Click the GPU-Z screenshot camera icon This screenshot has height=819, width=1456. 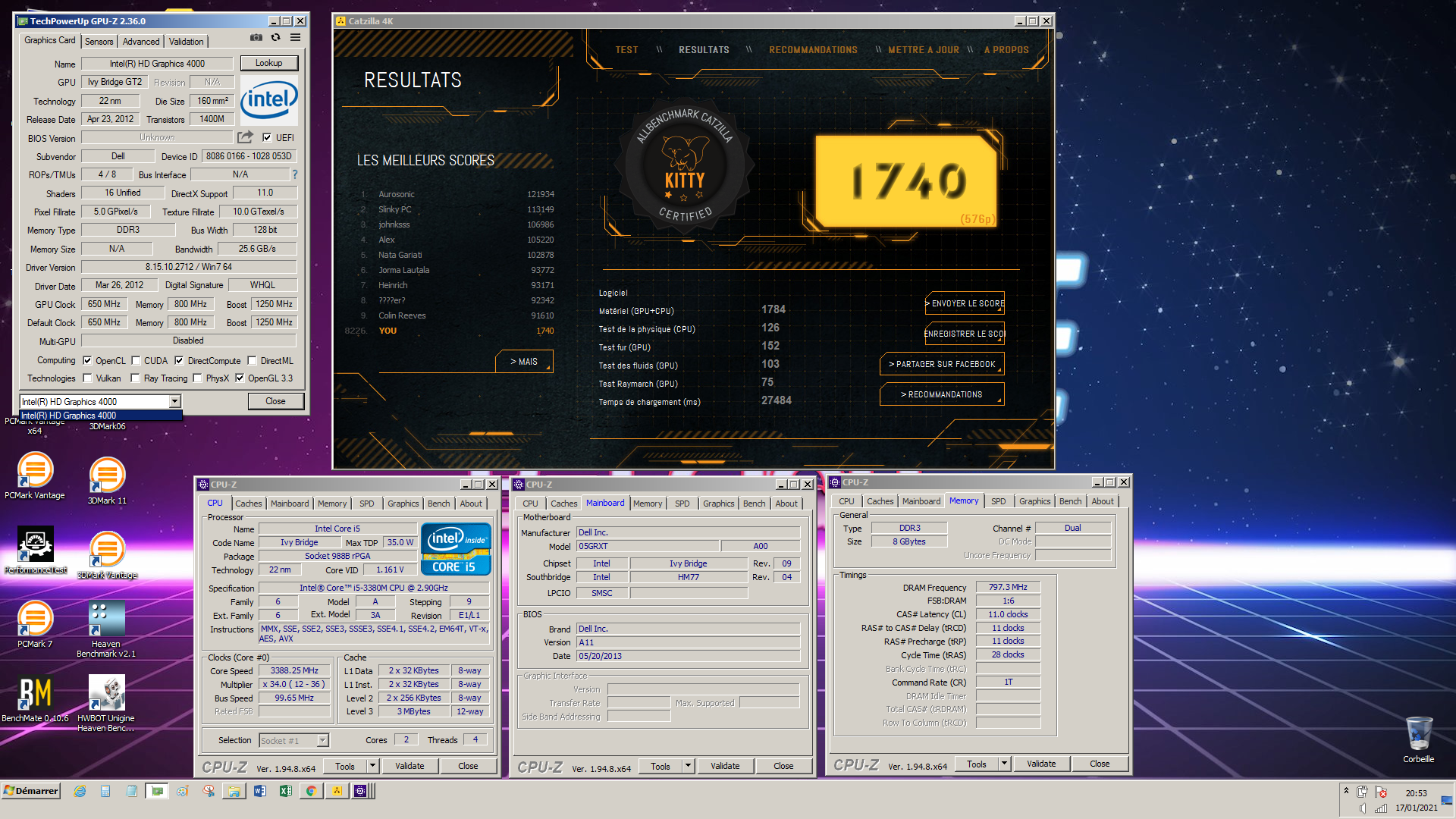coord(256,38)
